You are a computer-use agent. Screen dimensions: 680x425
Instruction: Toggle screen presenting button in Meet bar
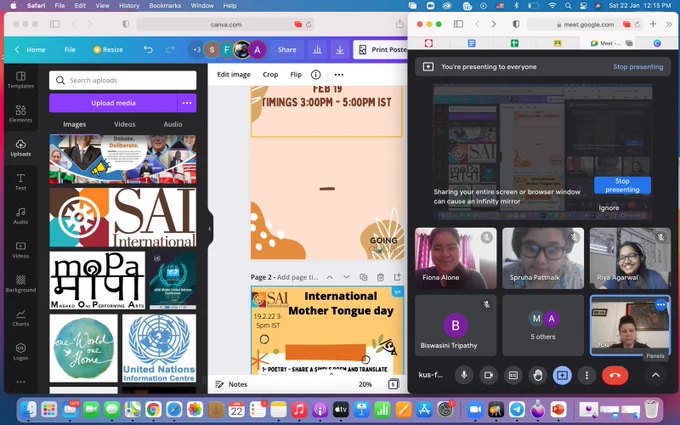click(x=562, y=375)
